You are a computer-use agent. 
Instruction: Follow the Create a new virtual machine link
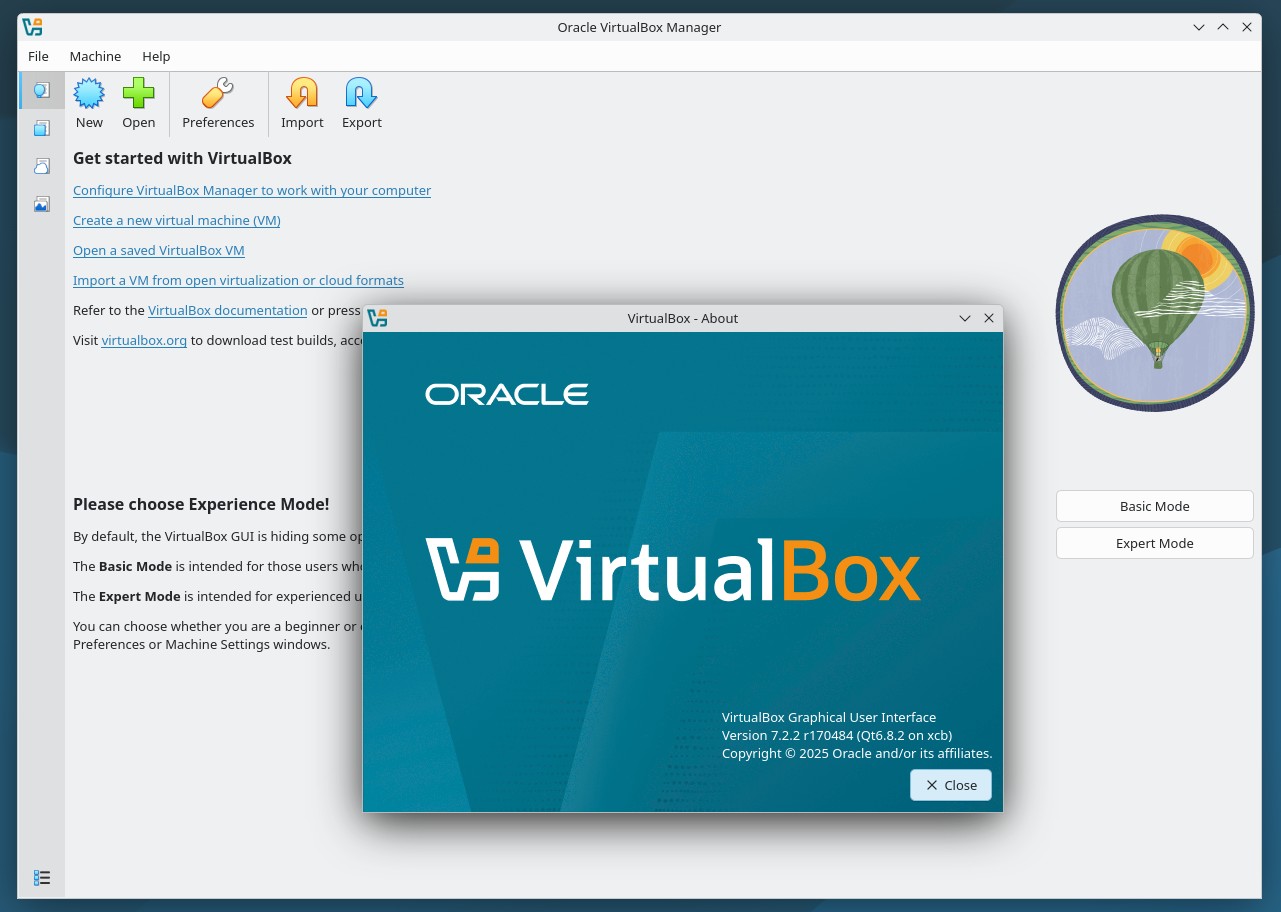tap(177, 220)
